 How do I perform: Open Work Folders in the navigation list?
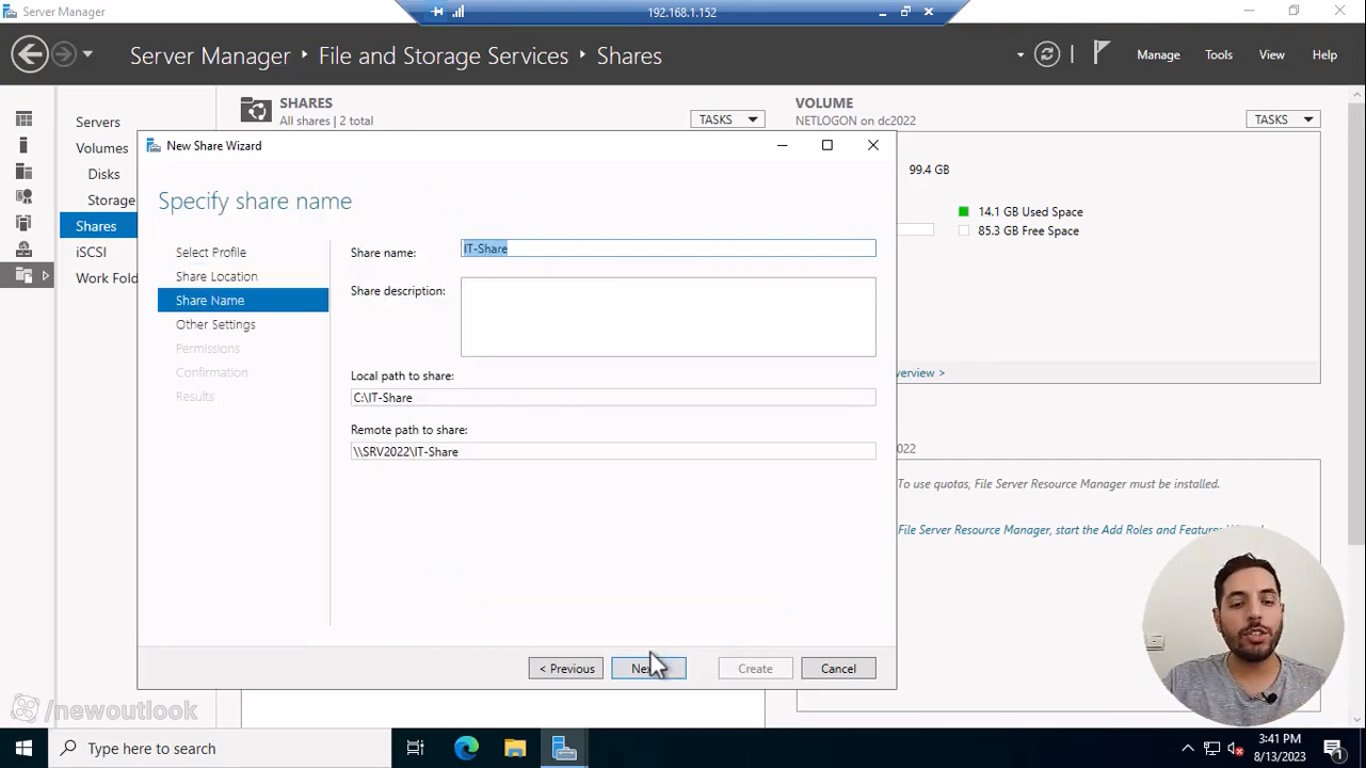(106, 278)
